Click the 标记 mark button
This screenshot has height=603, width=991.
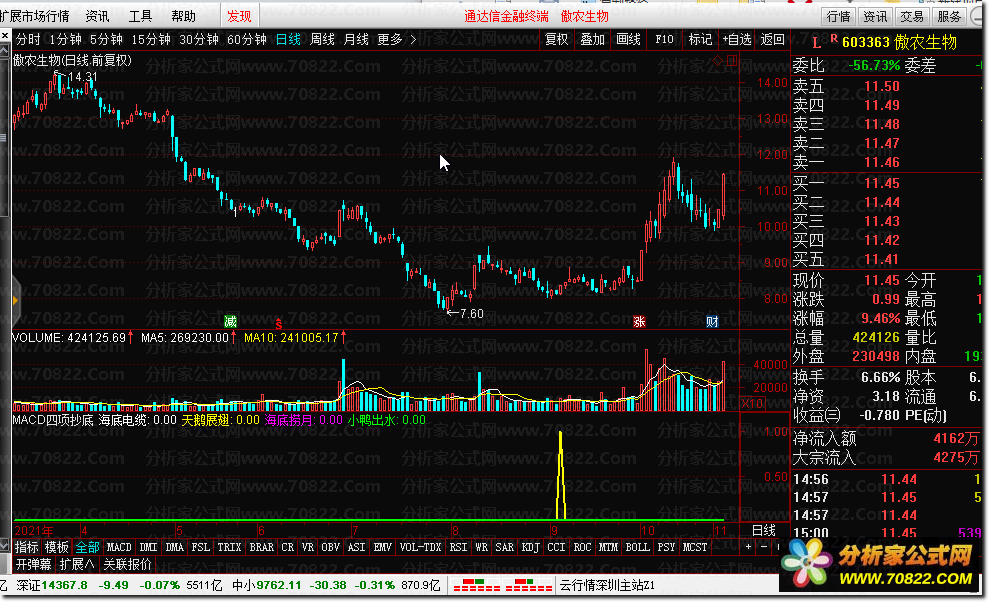[x=700, y=39]
